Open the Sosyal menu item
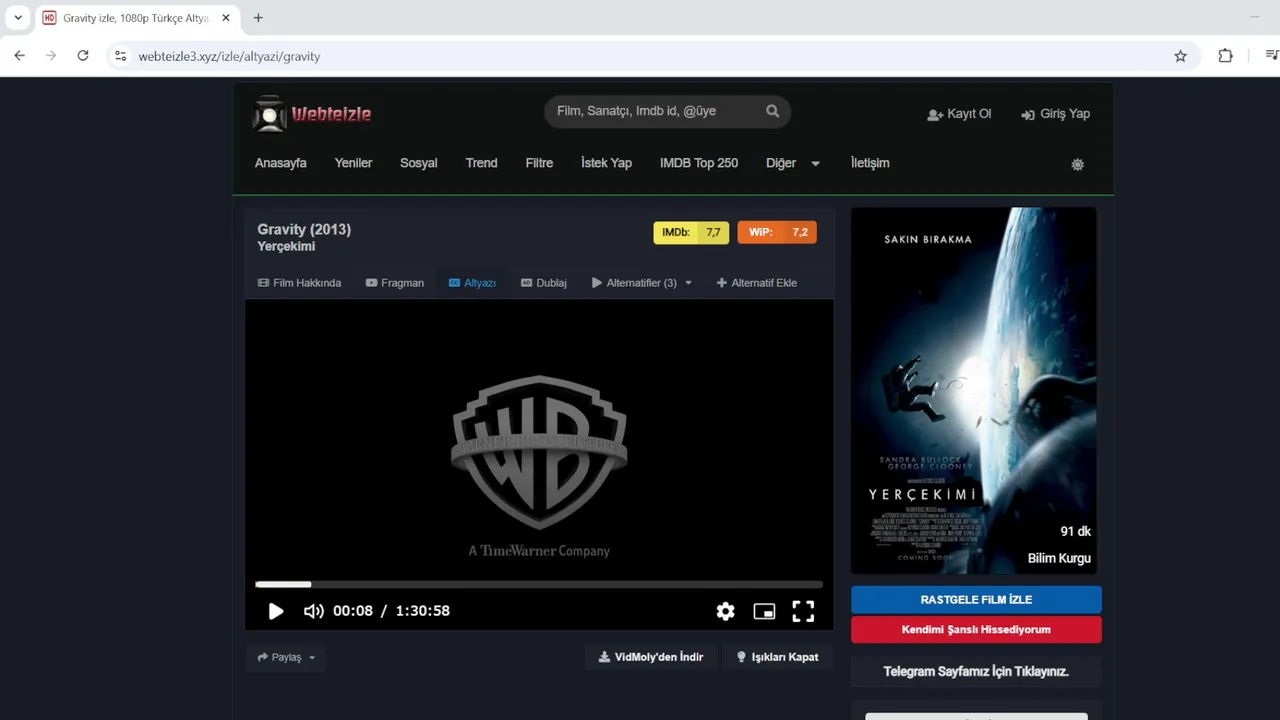 click(418, 163)
